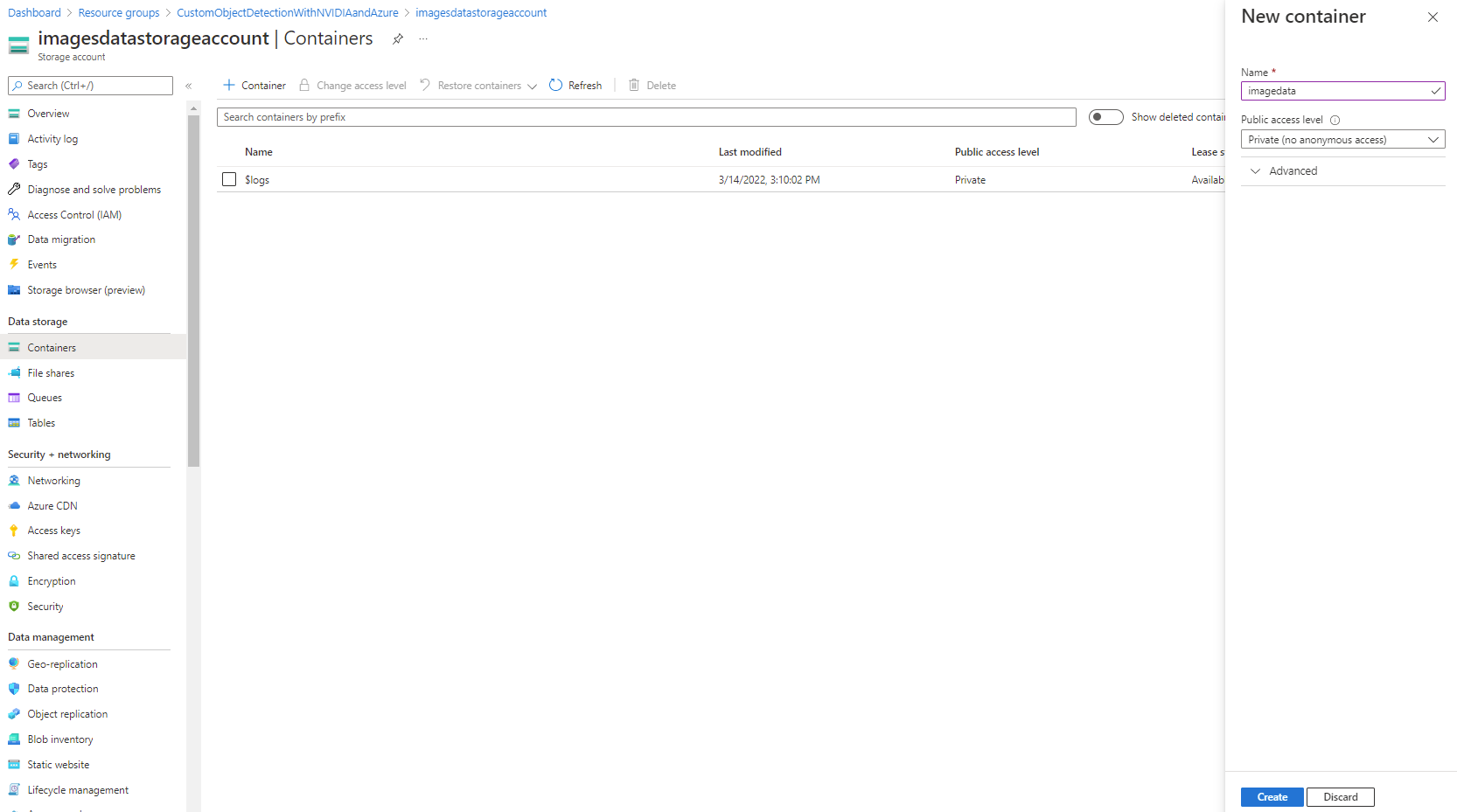Viewport: 1457px width, 812px height.
Task: Click the Access Control (IAM) icon
Action: pyautogui.click(x=14, y=215)
